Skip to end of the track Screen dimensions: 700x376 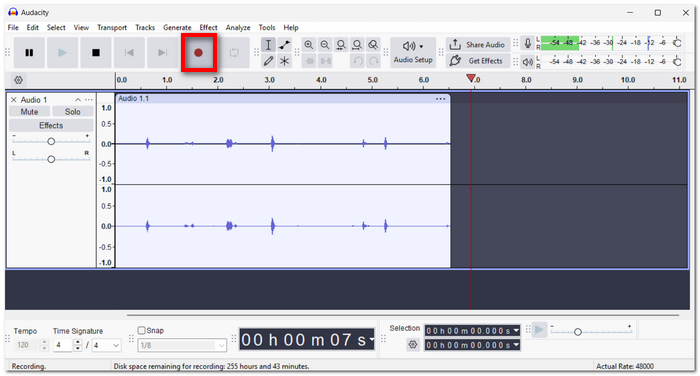point(162,53)
